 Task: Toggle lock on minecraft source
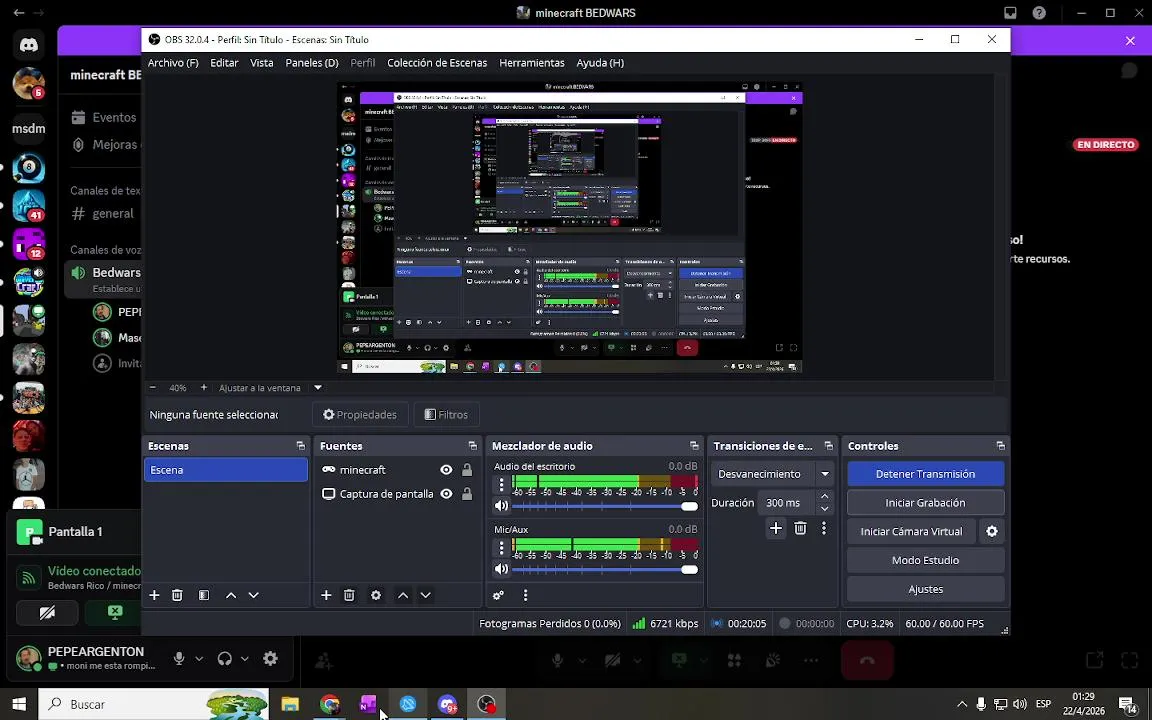(x=467, y=470)
